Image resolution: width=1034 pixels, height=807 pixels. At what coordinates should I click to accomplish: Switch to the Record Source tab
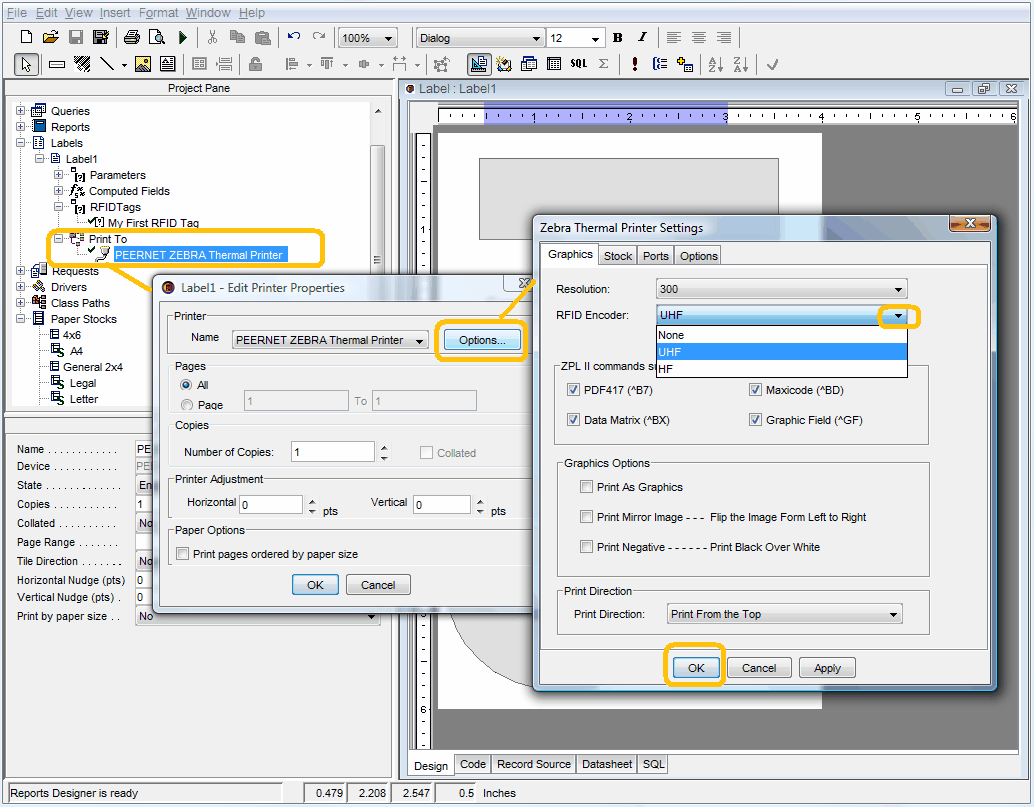(533, 764)
